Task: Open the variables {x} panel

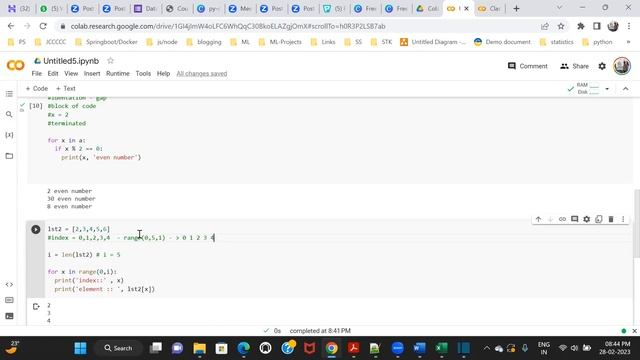Action: click(x=9, y=135)
